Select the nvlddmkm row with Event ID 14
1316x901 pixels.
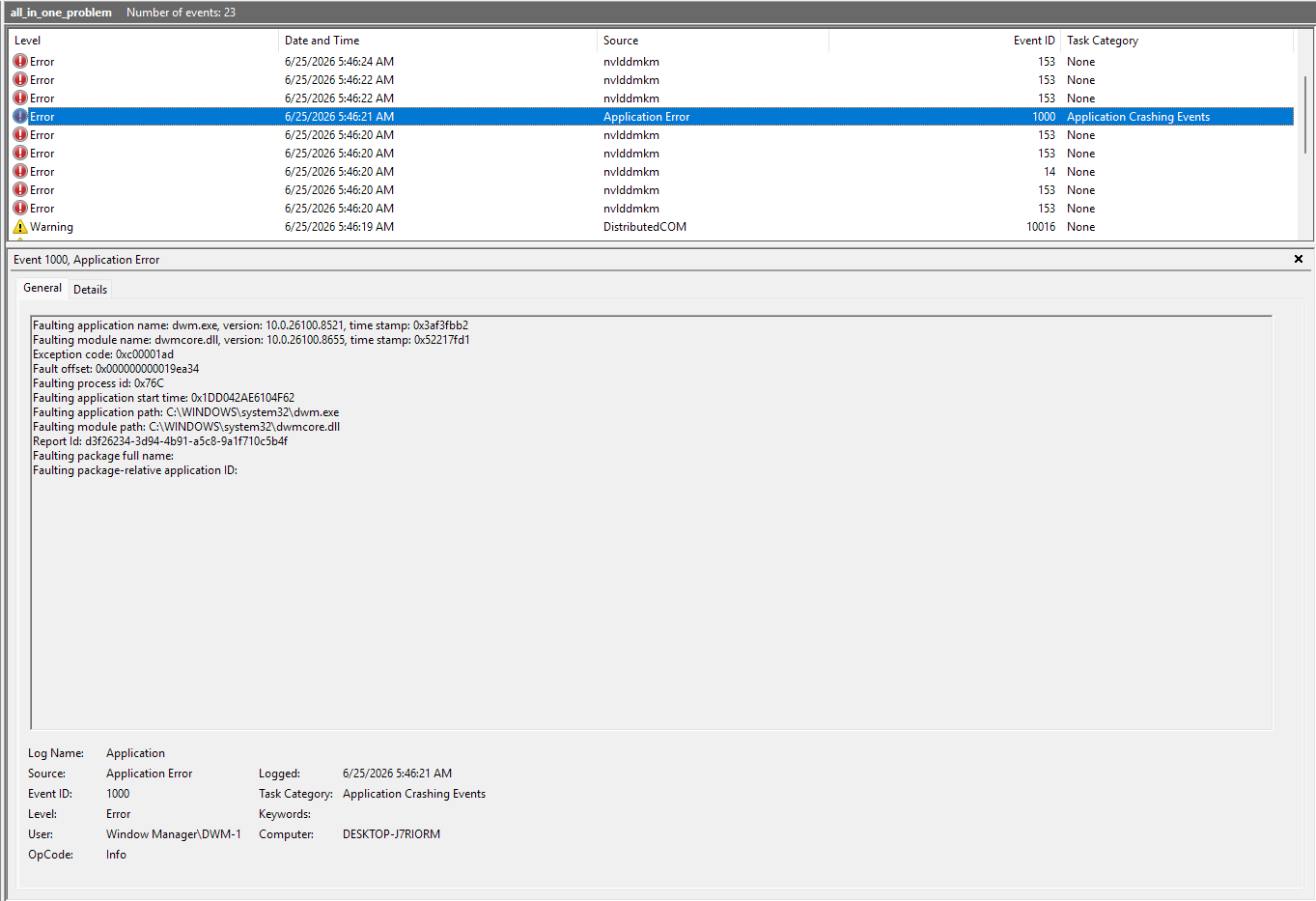tap(651, 171)
